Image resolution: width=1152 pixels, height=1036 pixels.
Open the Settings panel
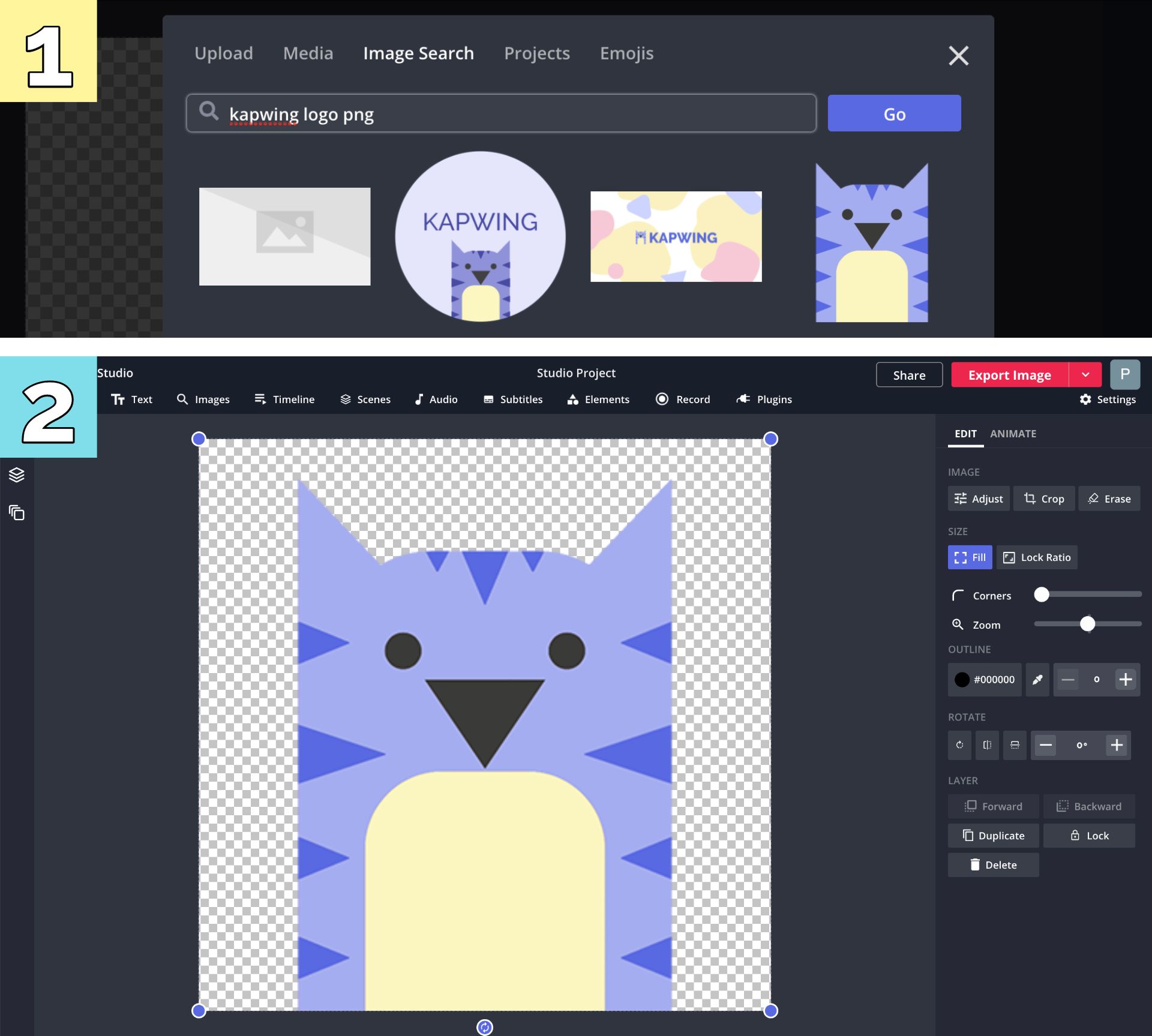tap(1108, 400)
